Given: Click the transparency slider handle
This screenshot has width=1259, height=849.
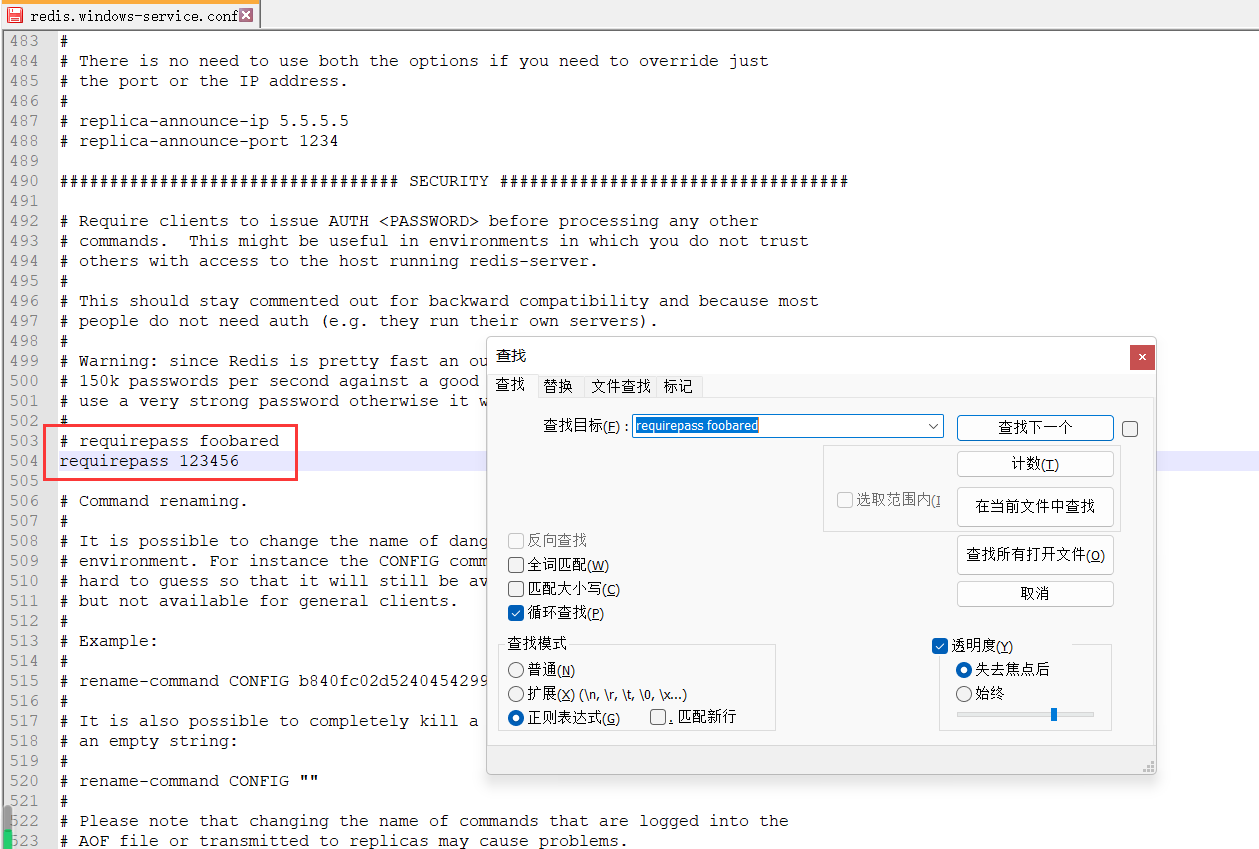Looking at the screenshot, I should [x=1054, y=714].
